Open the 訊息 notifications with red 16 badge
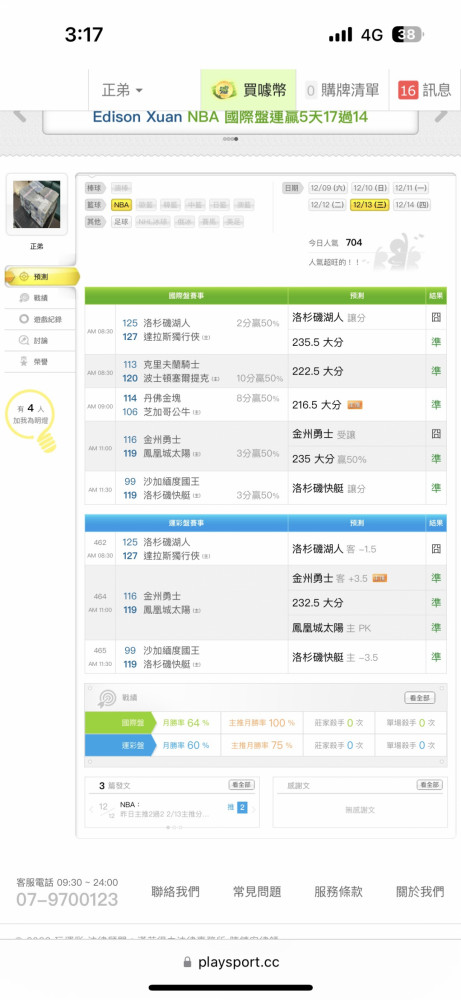The height and width of the screenshot is (1000, 461). coord(425,90)
